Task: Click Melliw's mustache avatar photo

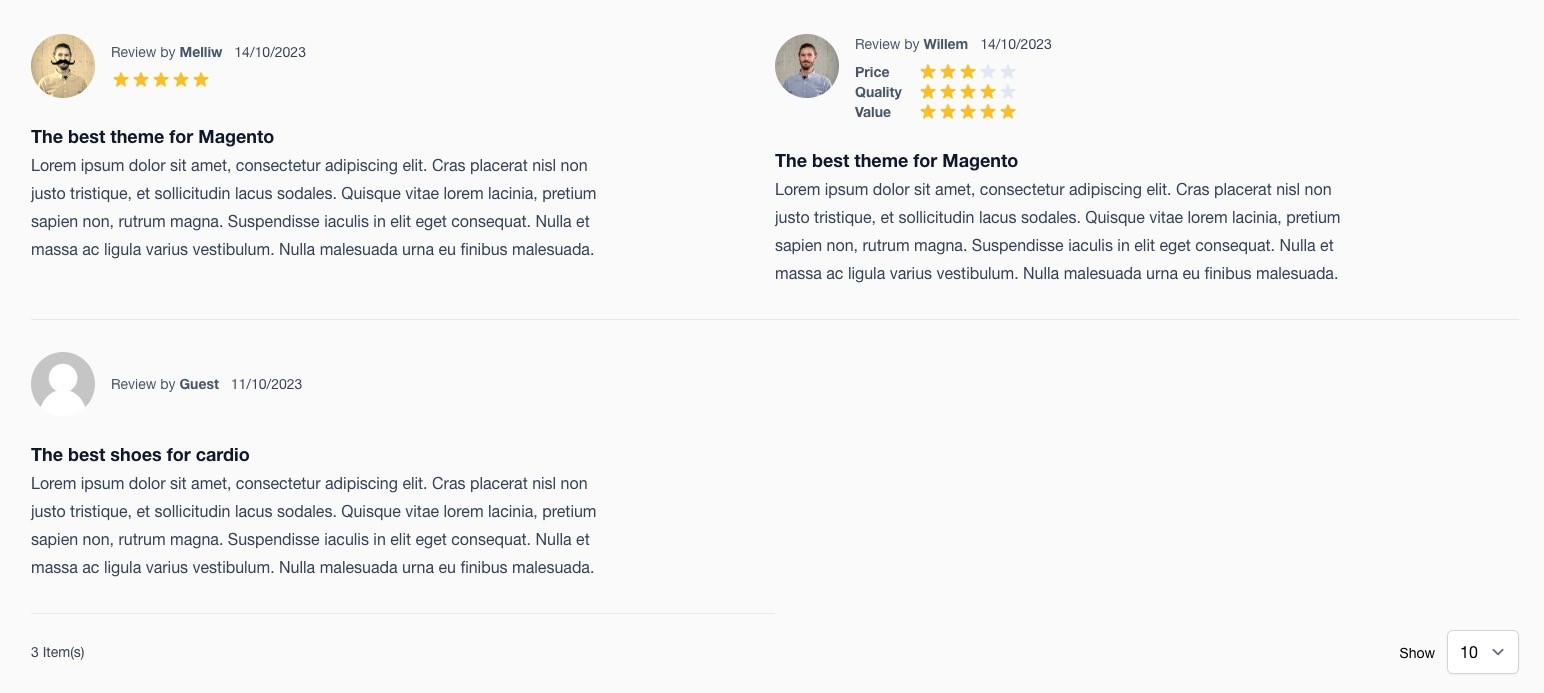Action: coord(63,66)
